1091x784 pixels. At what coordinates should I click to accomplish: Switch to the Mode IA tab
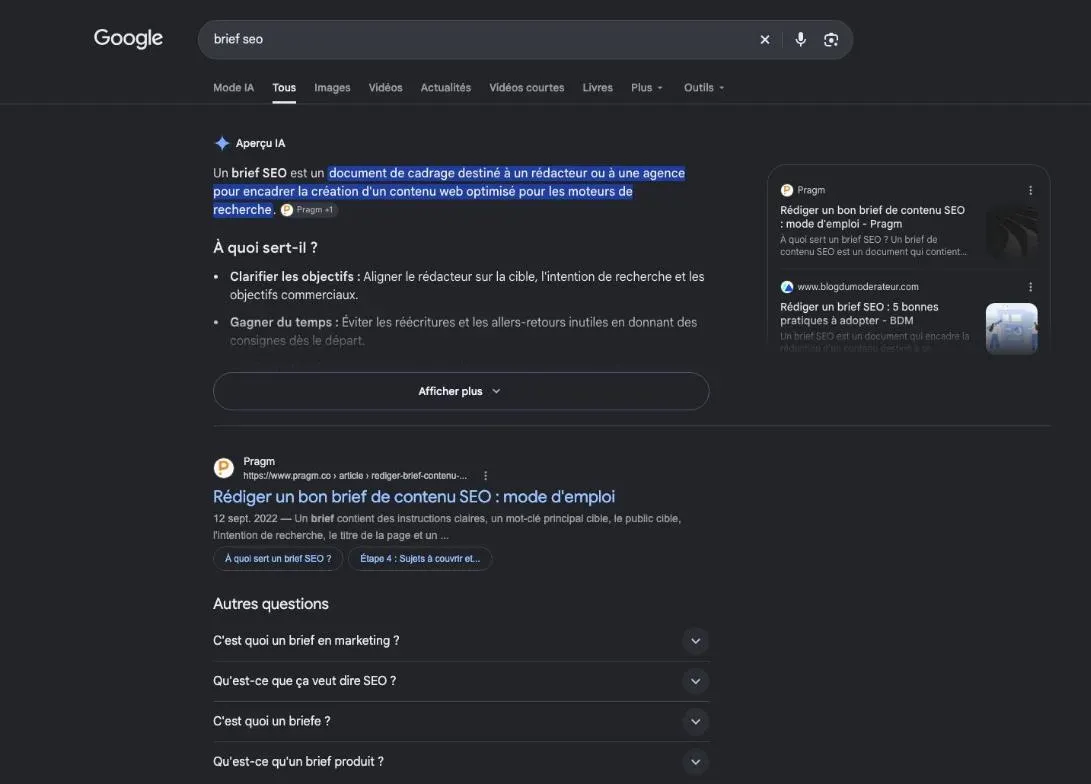coord(233,88)
